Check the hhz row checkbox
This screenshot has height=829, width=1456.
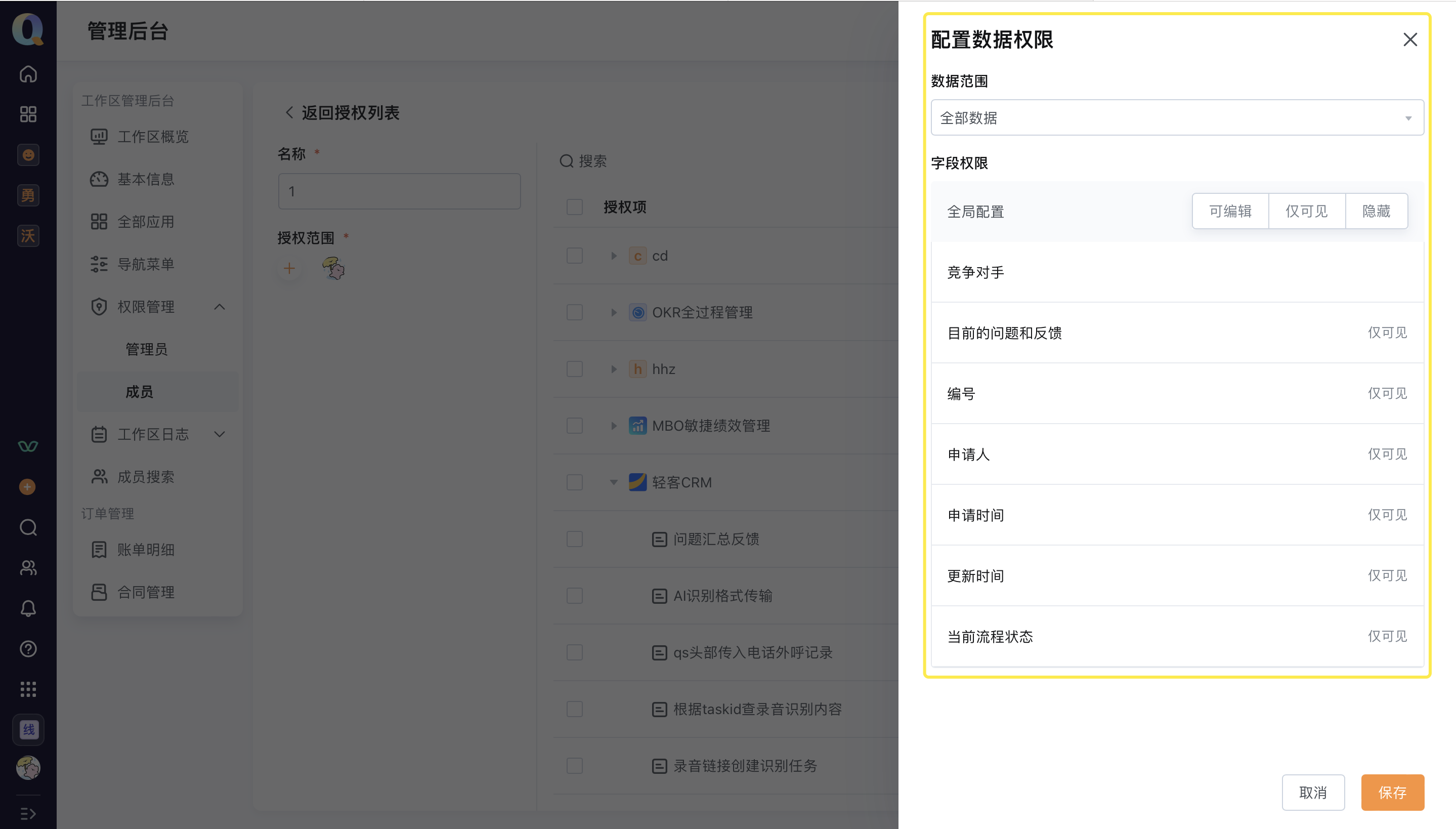[x=575, y=369]
